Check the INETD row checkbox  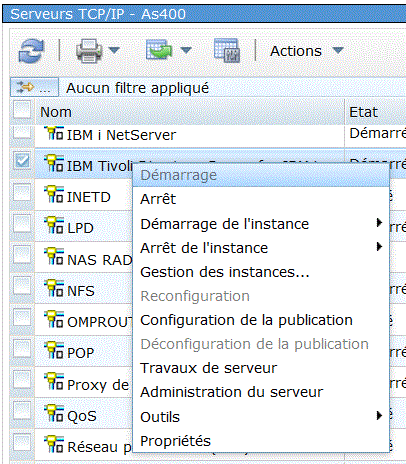[22, 192]
